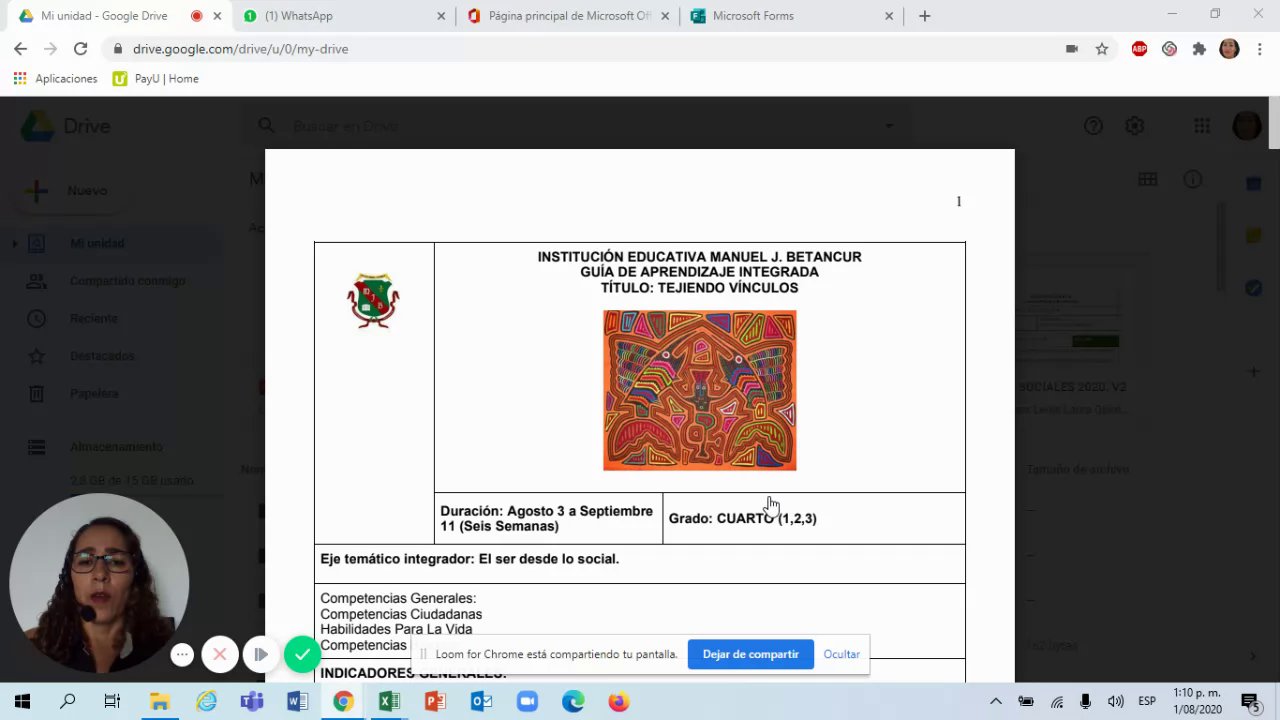The image size is (1280, 720).
Task: Expand the Mi unidad tree arrow
Action: (x=14, y=243)
